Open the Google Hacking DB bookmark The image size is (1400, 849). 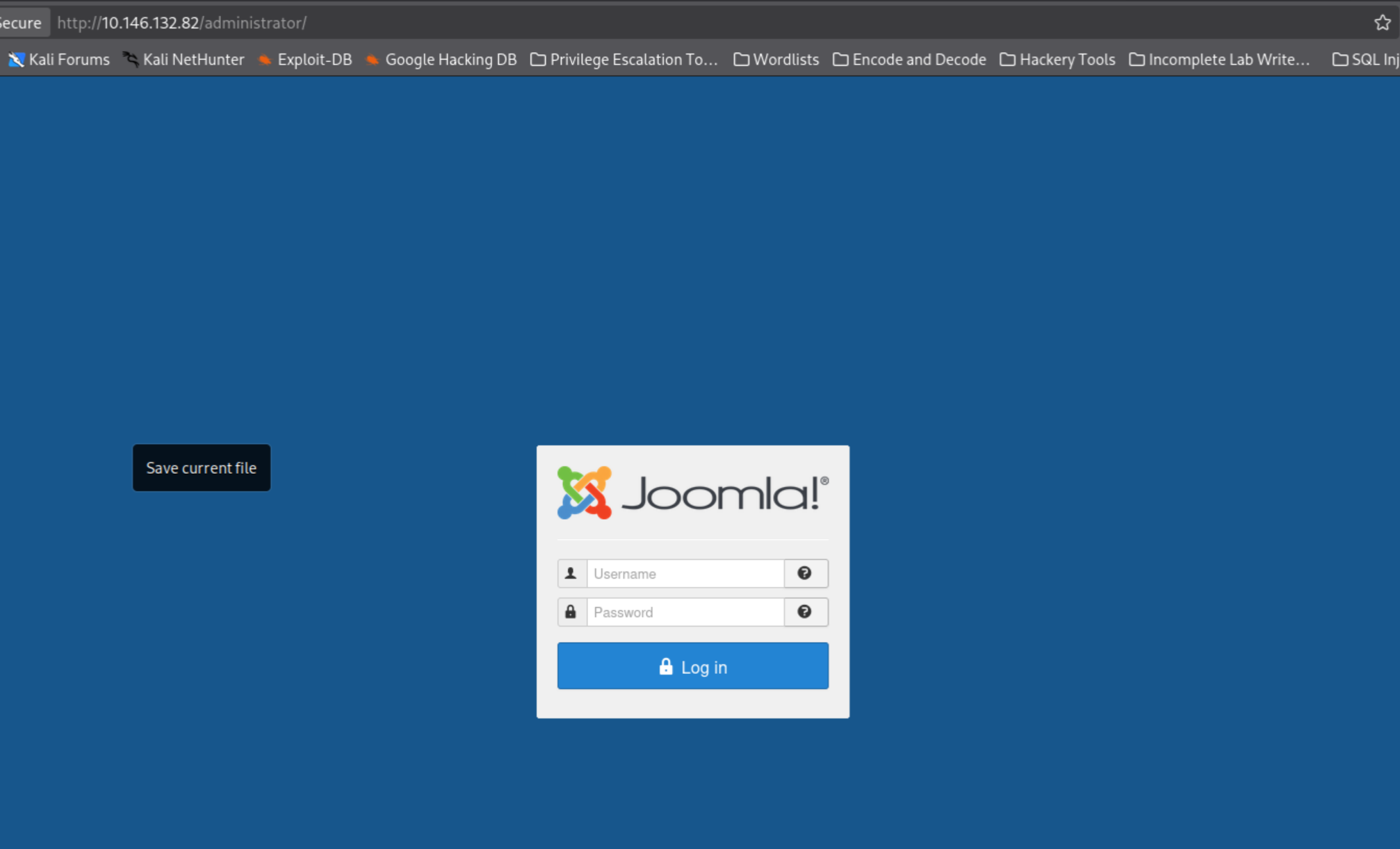click(441, 60)
